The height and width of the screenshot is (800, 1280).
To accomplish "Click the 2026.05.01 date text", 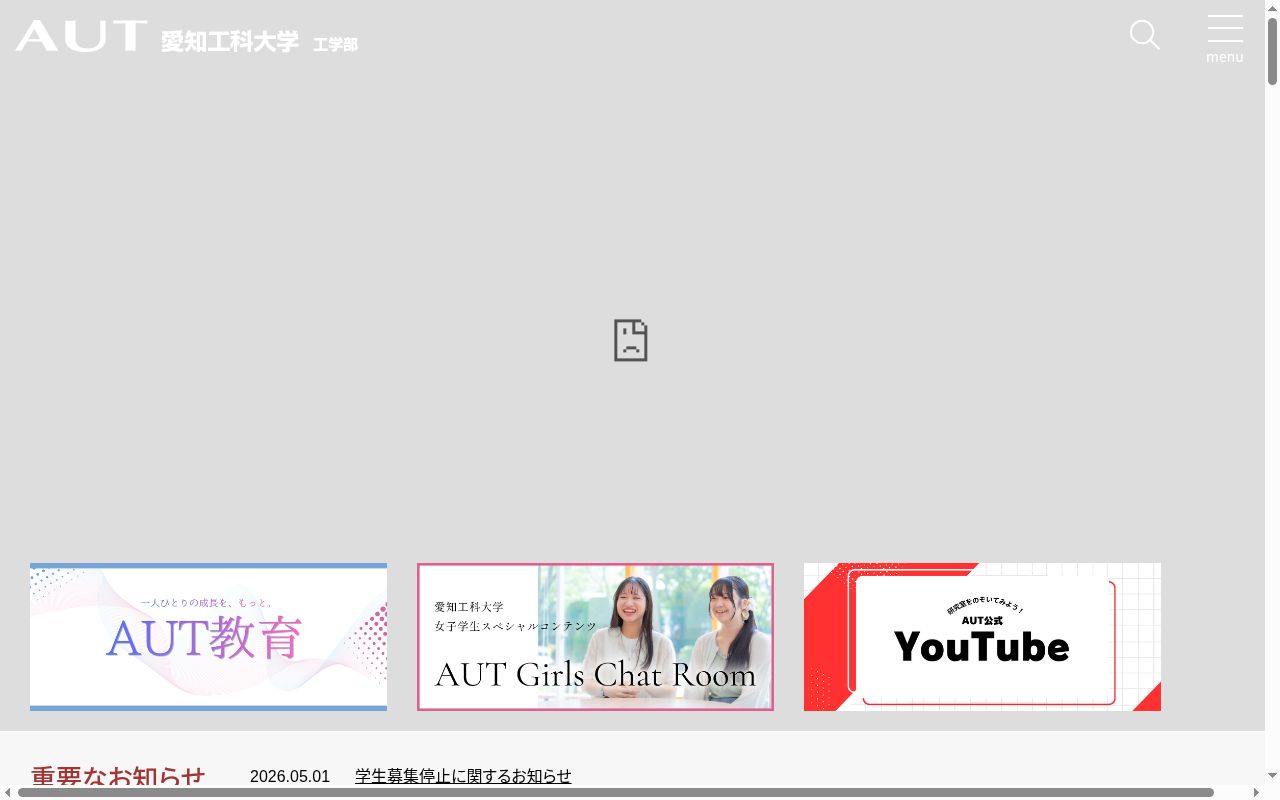I will coord(290,776).
